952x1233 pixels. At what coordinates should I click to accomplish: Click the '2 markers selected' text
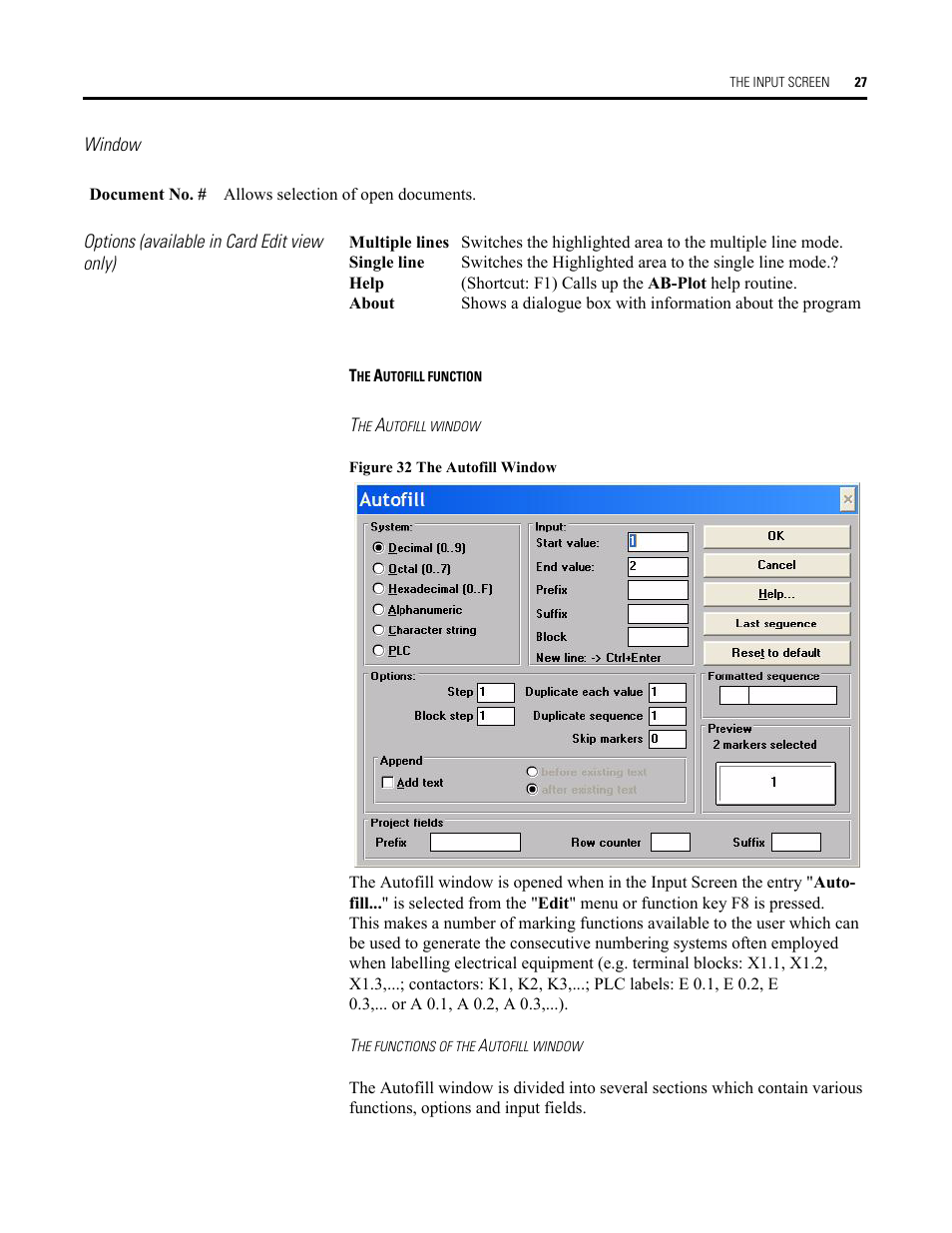pyautogui.click(x=764, y=745)
